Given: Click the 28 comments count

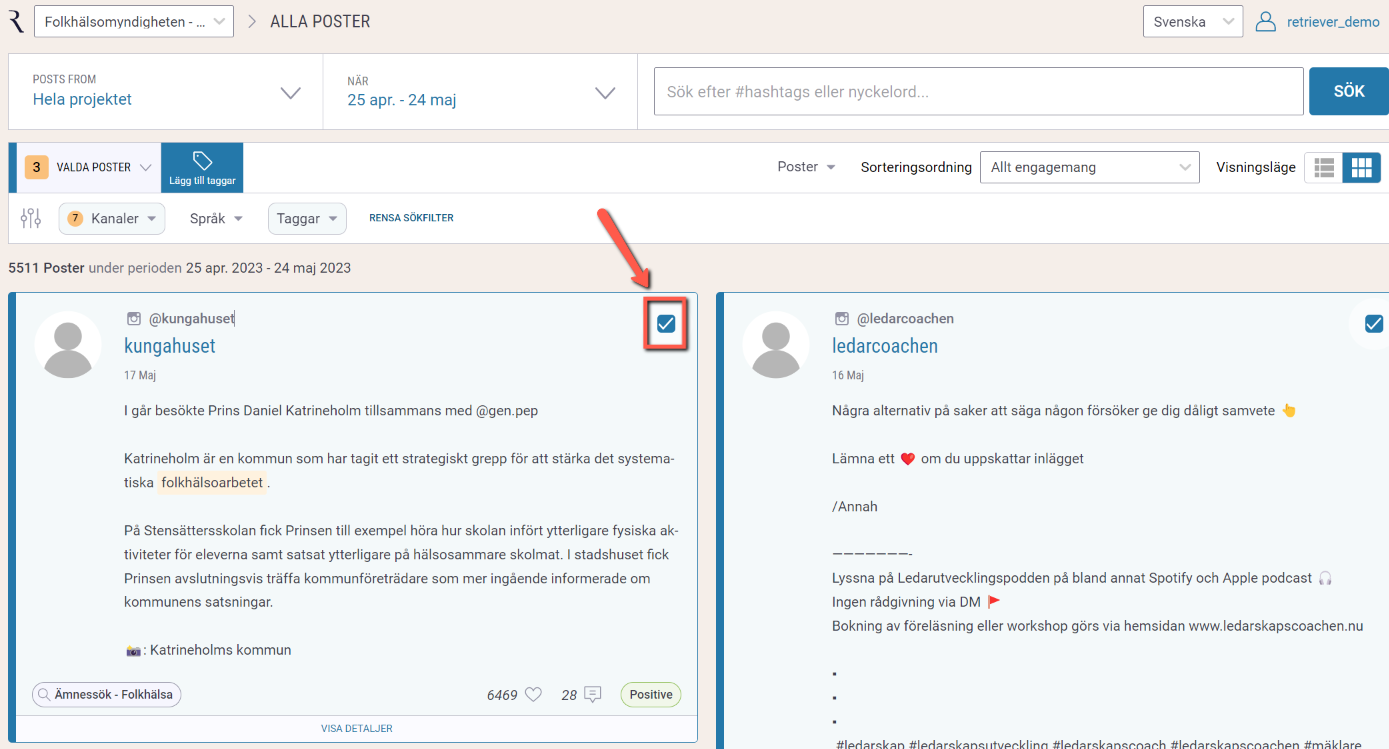Looking at the screenshot, I should pyautogui.click(x=569, y=694).
